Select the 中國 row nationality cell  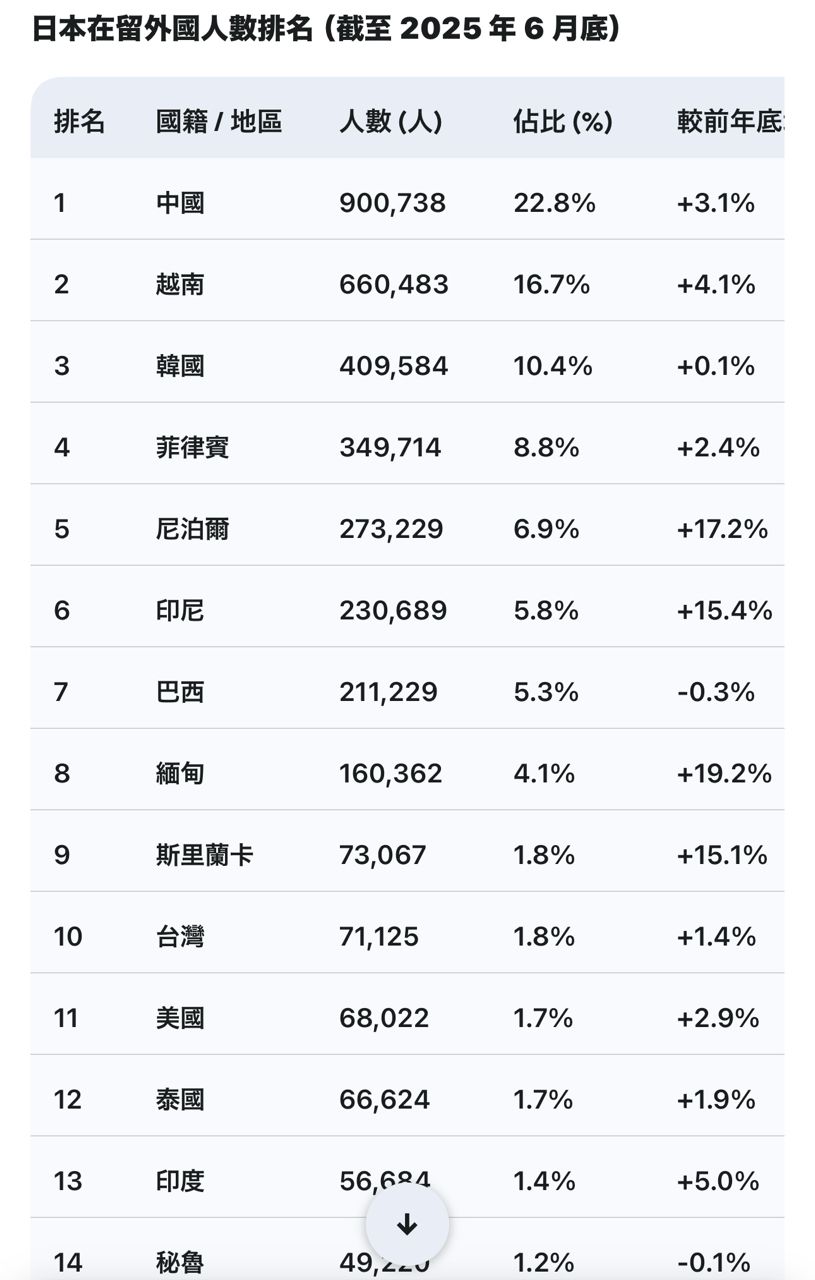coord(180,204)
